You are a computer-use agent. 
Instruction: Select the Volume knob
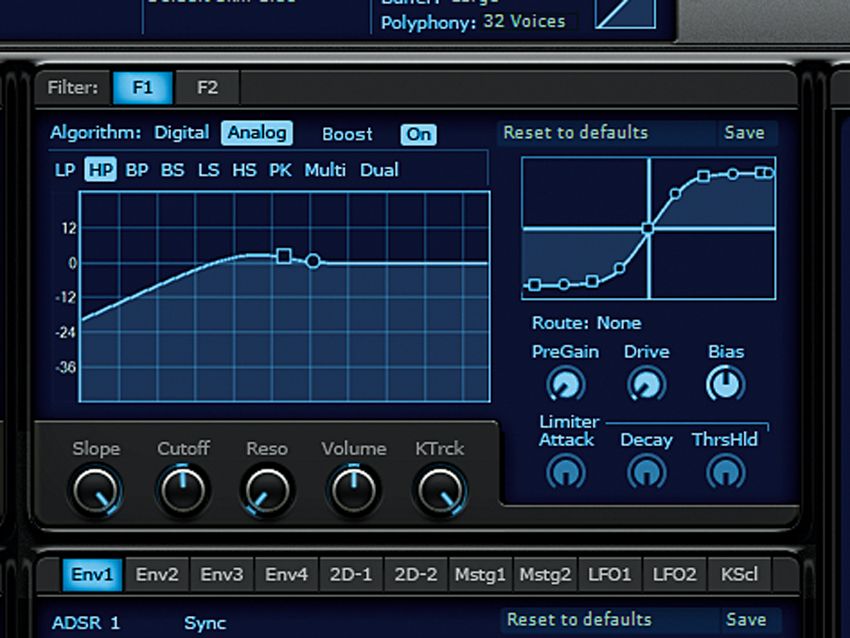[x=353, y=489]
